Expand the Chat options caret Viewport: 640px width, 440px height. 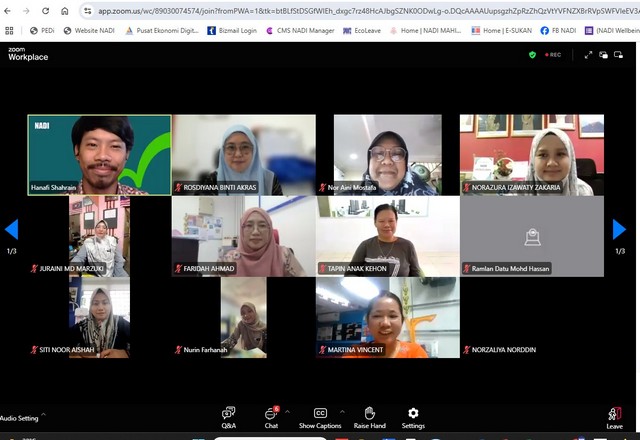[288, 410]
